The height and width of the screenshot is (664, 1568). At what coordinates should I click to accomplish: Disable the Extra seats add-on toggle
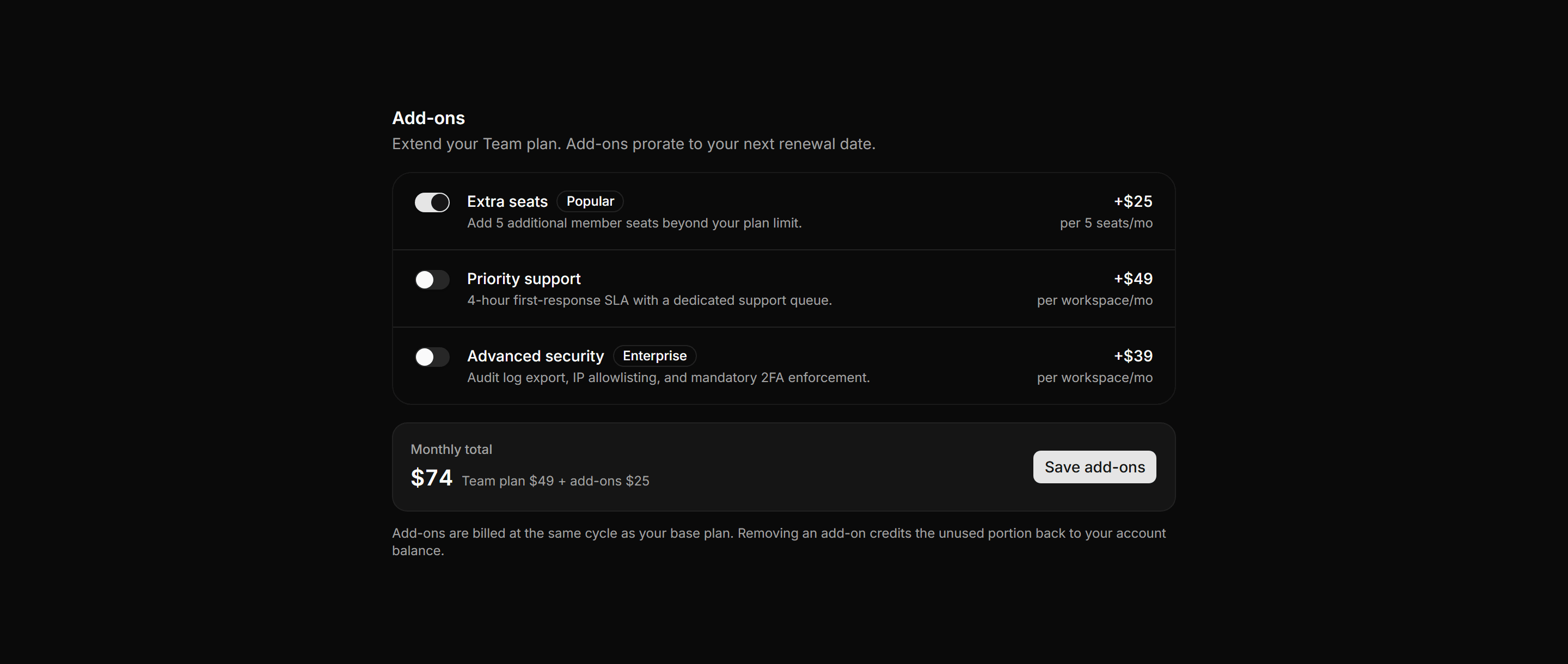pyautogui.click(x=432, y=202)
